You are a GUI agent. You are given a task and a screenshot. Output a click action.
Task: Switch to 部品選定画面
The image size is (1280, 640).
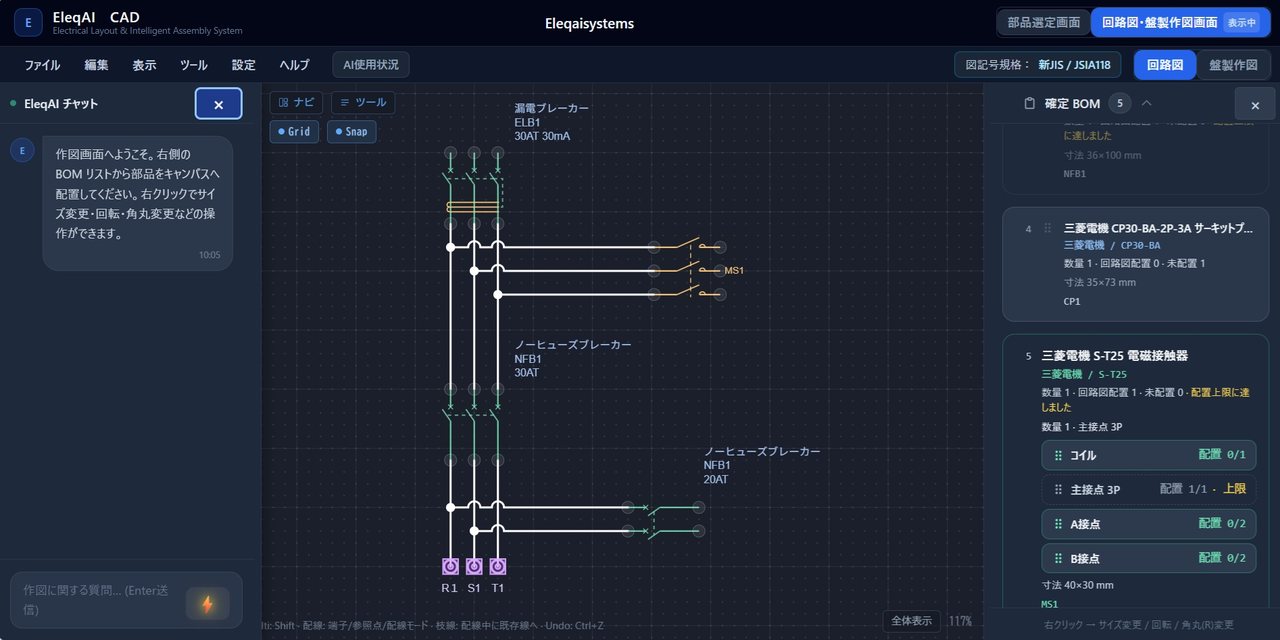pos(1043,22)
